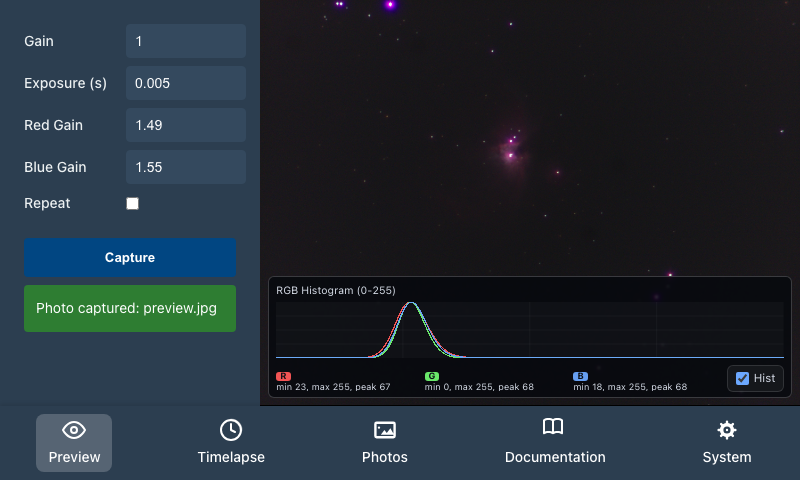This screenshot has width=800, height=480.
Task: Click the green 'Photo captured: preview.jpg' message
Action: tap(130, 308)
